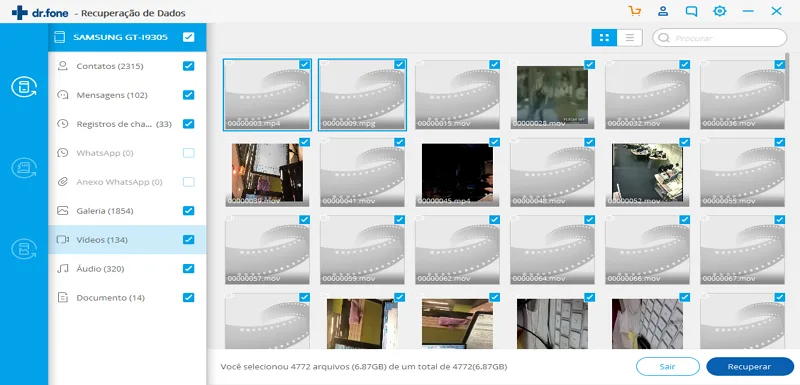The width and height of the screenshot is (800, 385).
Task: Open Galeria (1854) category
Action: [127, 211]
